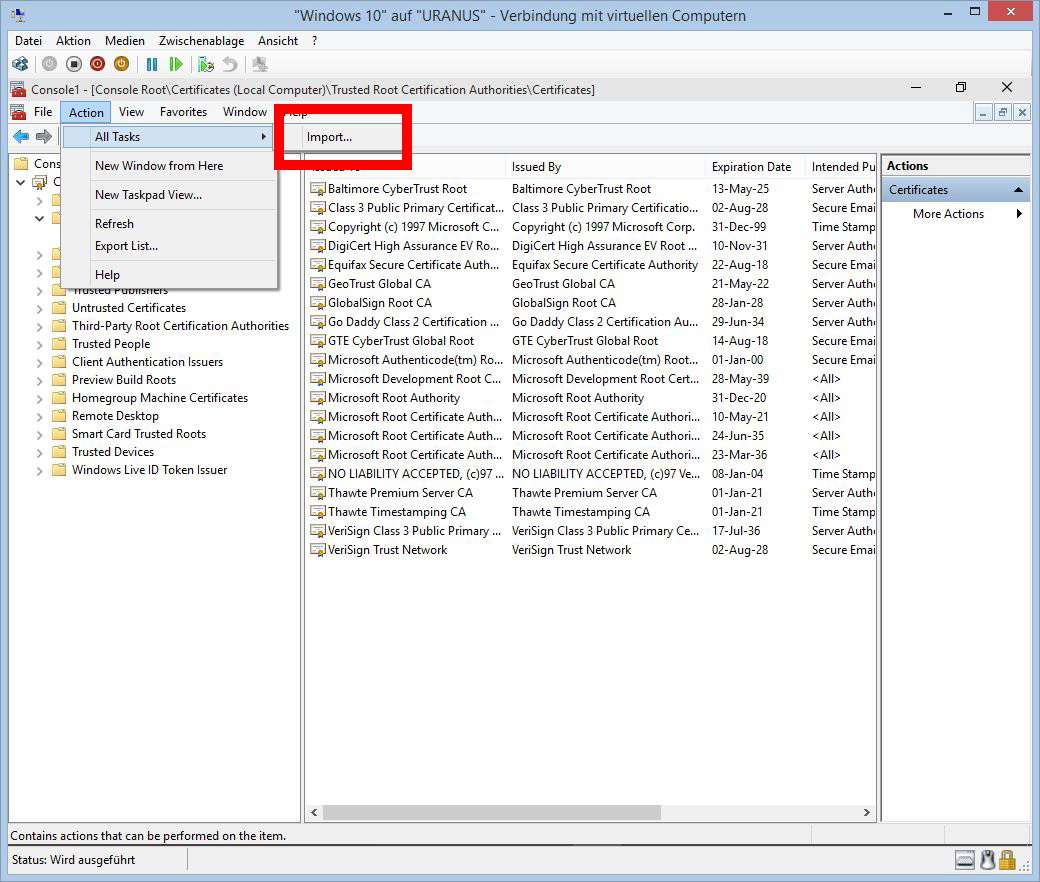1040x882 pixels.
Task: Click the orange Save state icon
Action: (x=121, y=64)
